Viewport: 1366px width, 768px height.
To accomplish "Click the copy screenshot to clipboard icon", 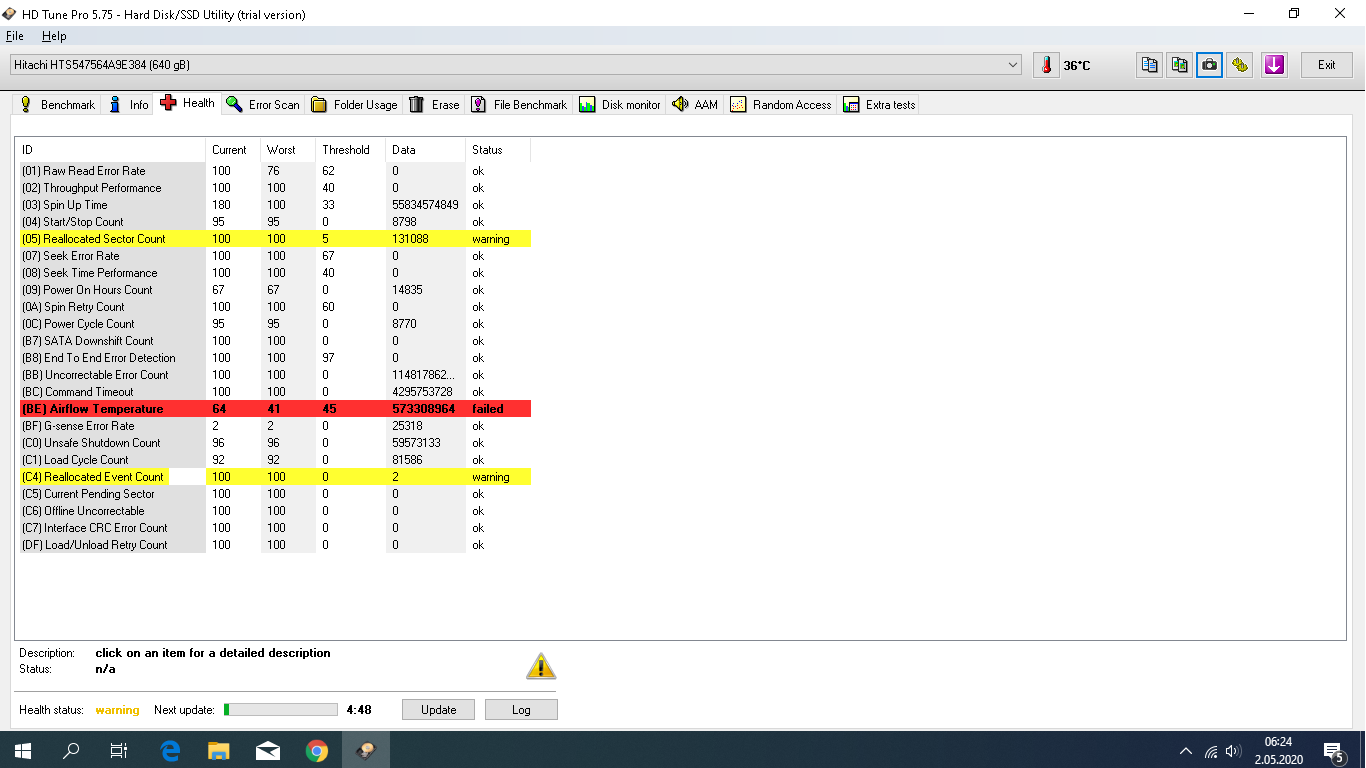I will pos(1180,65).
